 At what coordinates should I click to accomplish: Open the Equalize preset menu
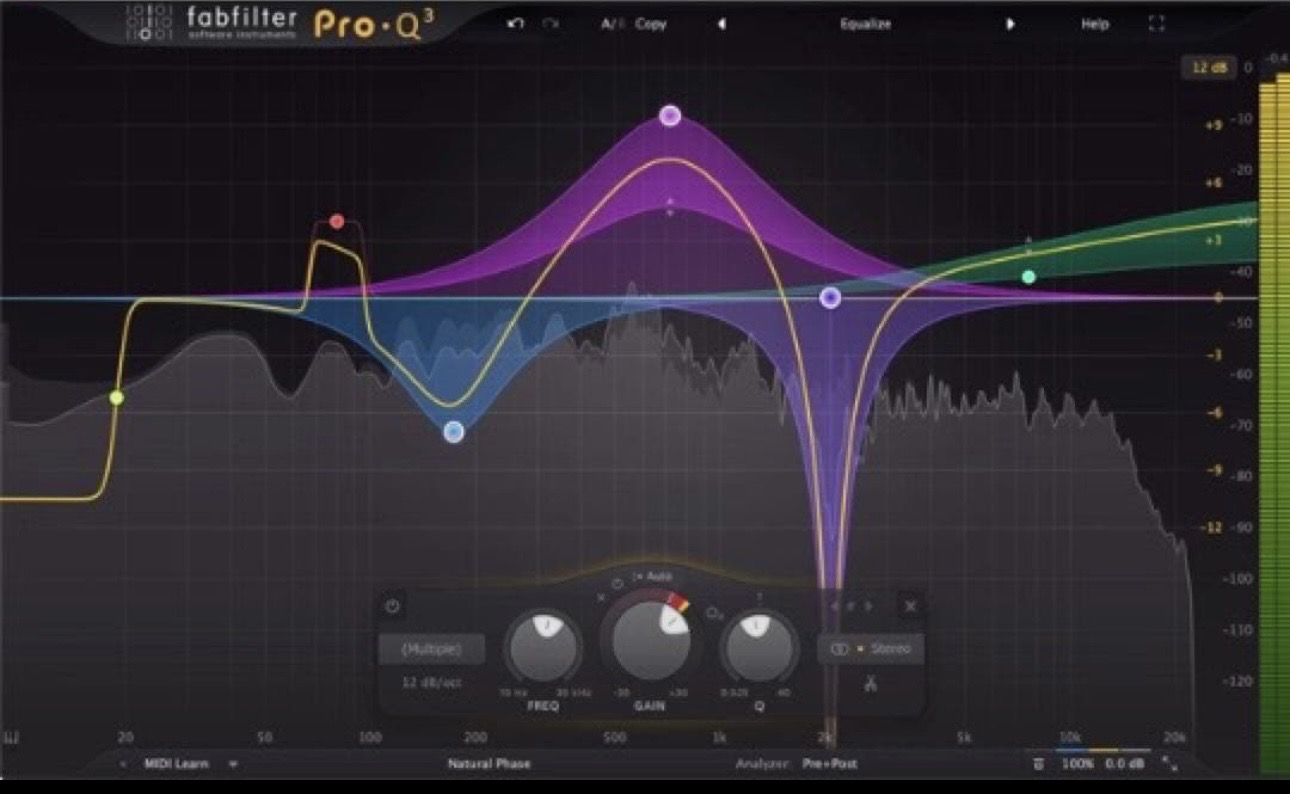[865, 23]
